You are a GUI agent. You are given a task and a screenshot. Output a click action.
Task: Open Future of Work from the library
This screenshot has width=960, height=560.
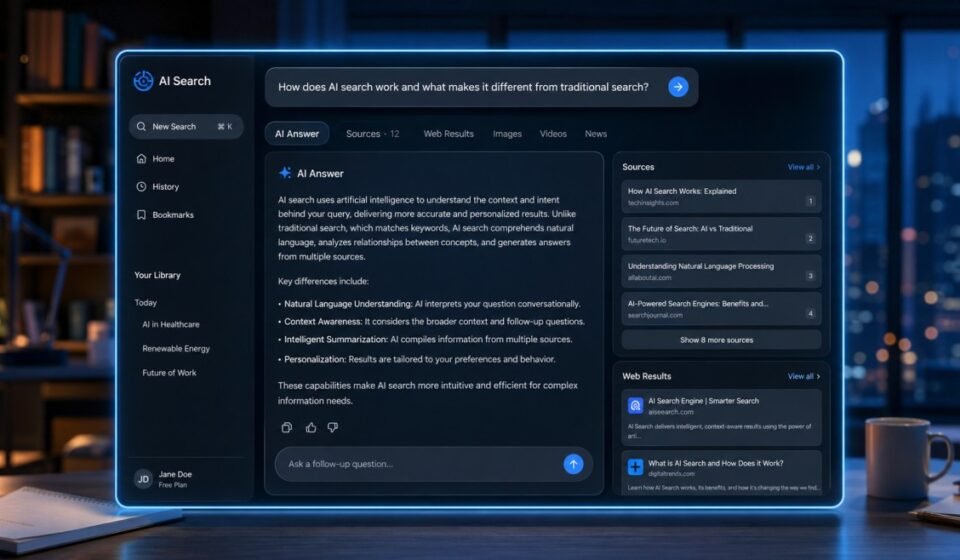[170, 373]
